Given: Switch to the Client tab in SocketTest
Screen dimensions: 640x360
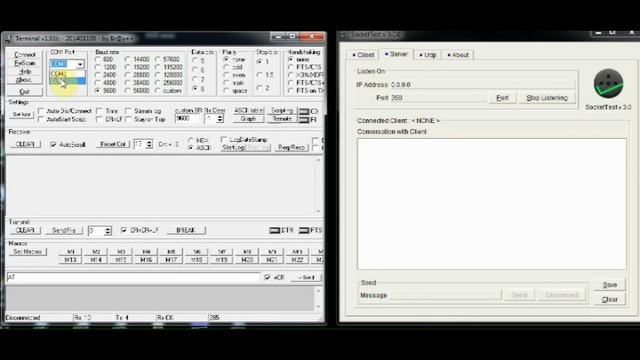Looking at the screenshot, I should pyautogui.click(x=363, y=55).
